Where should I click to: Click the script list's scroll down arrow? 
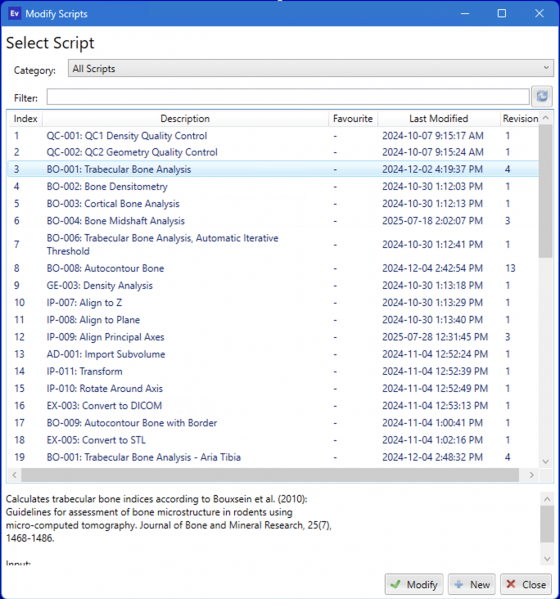pos(545,461)
